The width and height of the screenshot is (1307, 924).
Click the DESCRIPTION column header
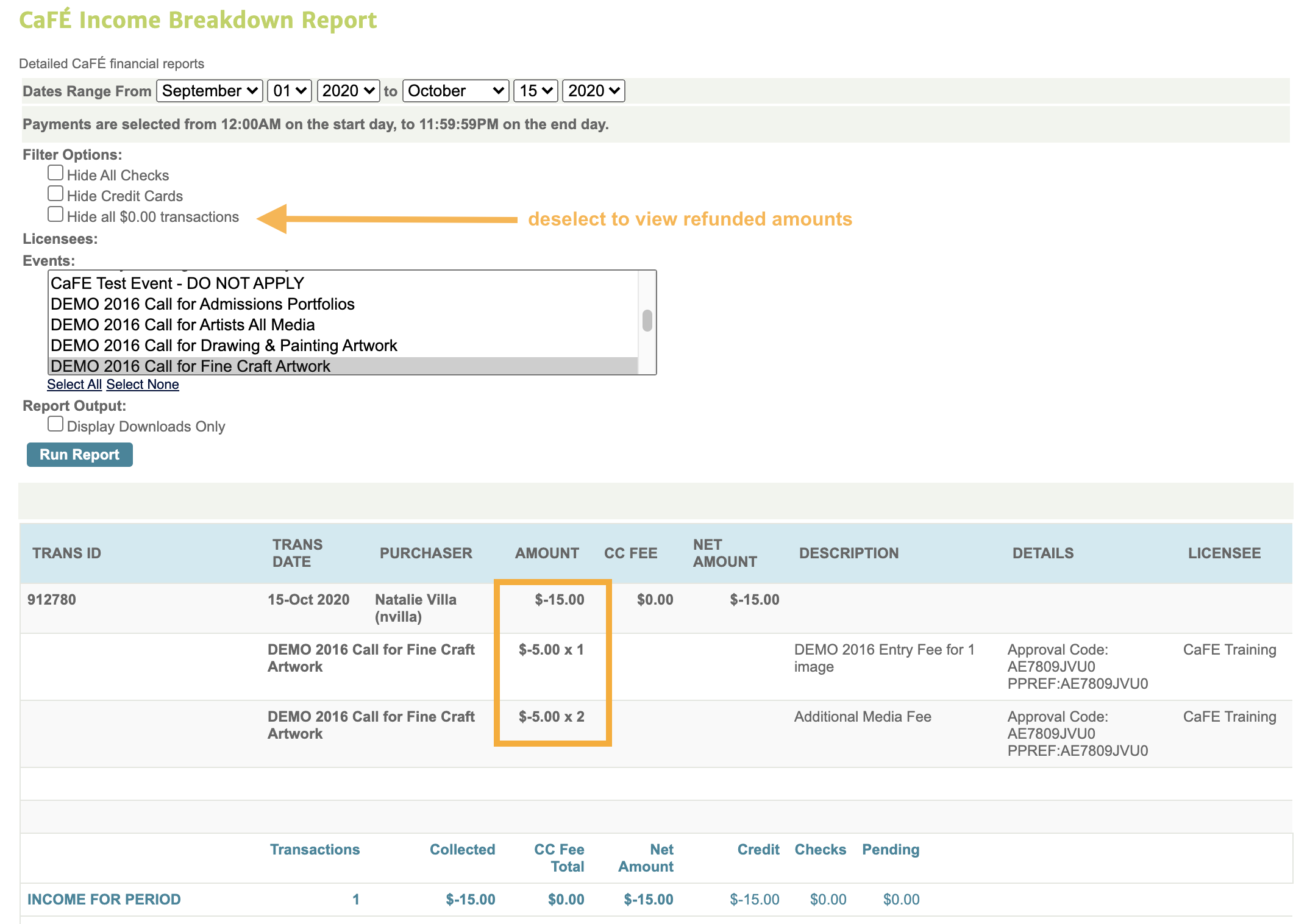click(849, 553)
